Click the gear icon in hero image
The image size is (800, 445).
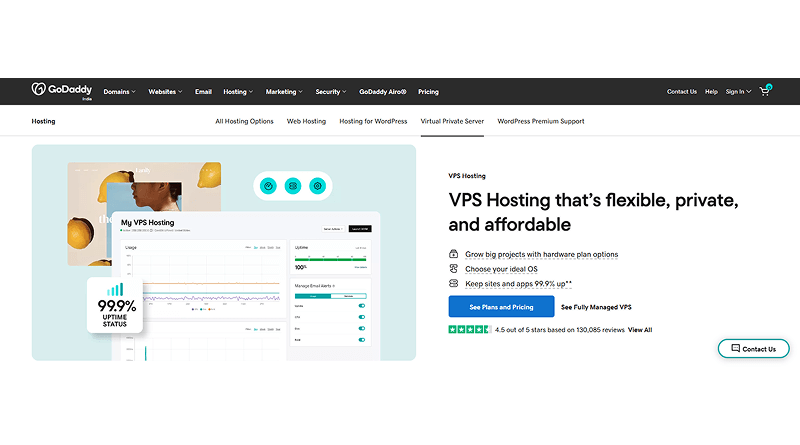[x=318, y=185]
